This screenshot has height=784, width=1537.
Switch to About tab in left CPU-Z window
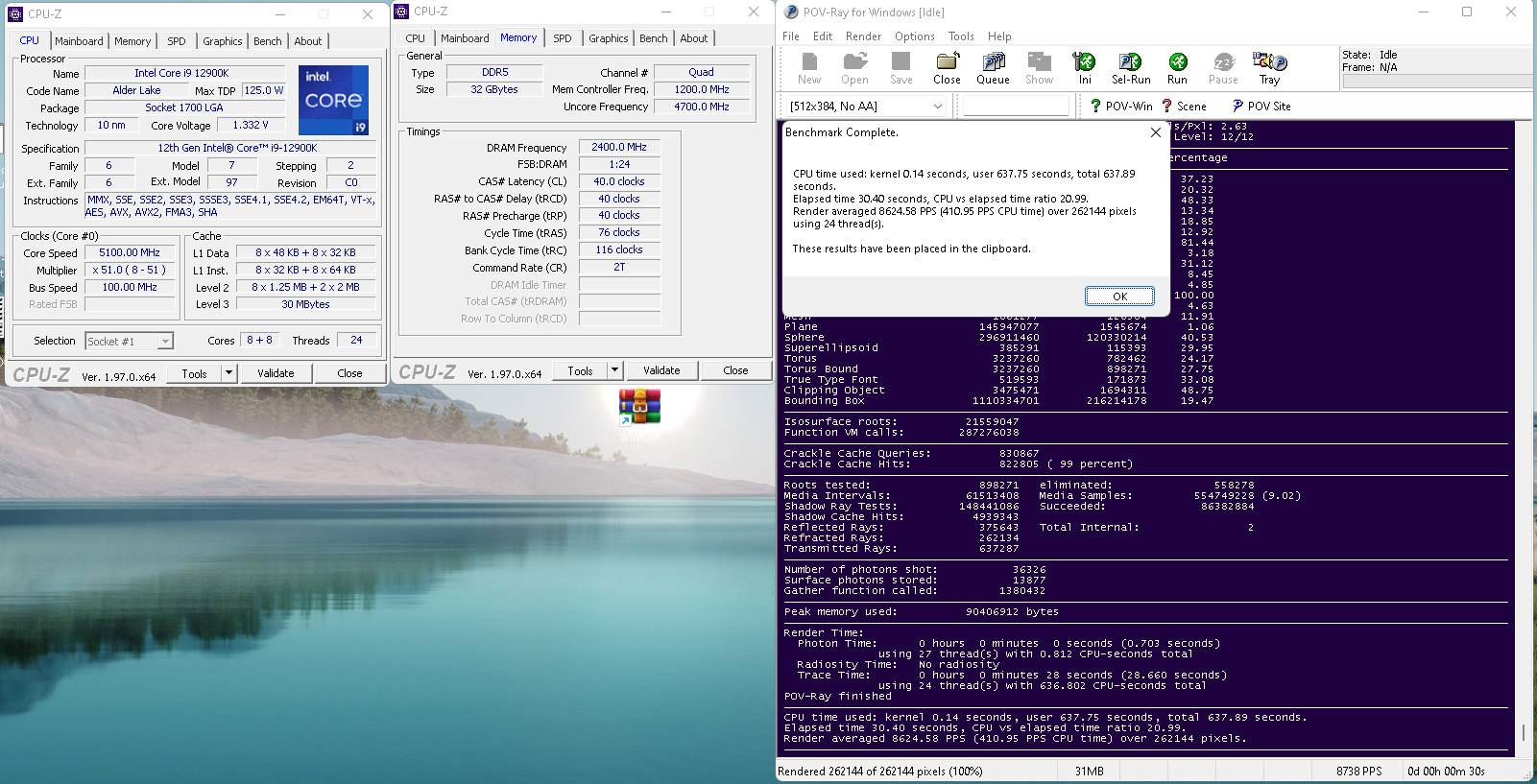coord(308,41)
